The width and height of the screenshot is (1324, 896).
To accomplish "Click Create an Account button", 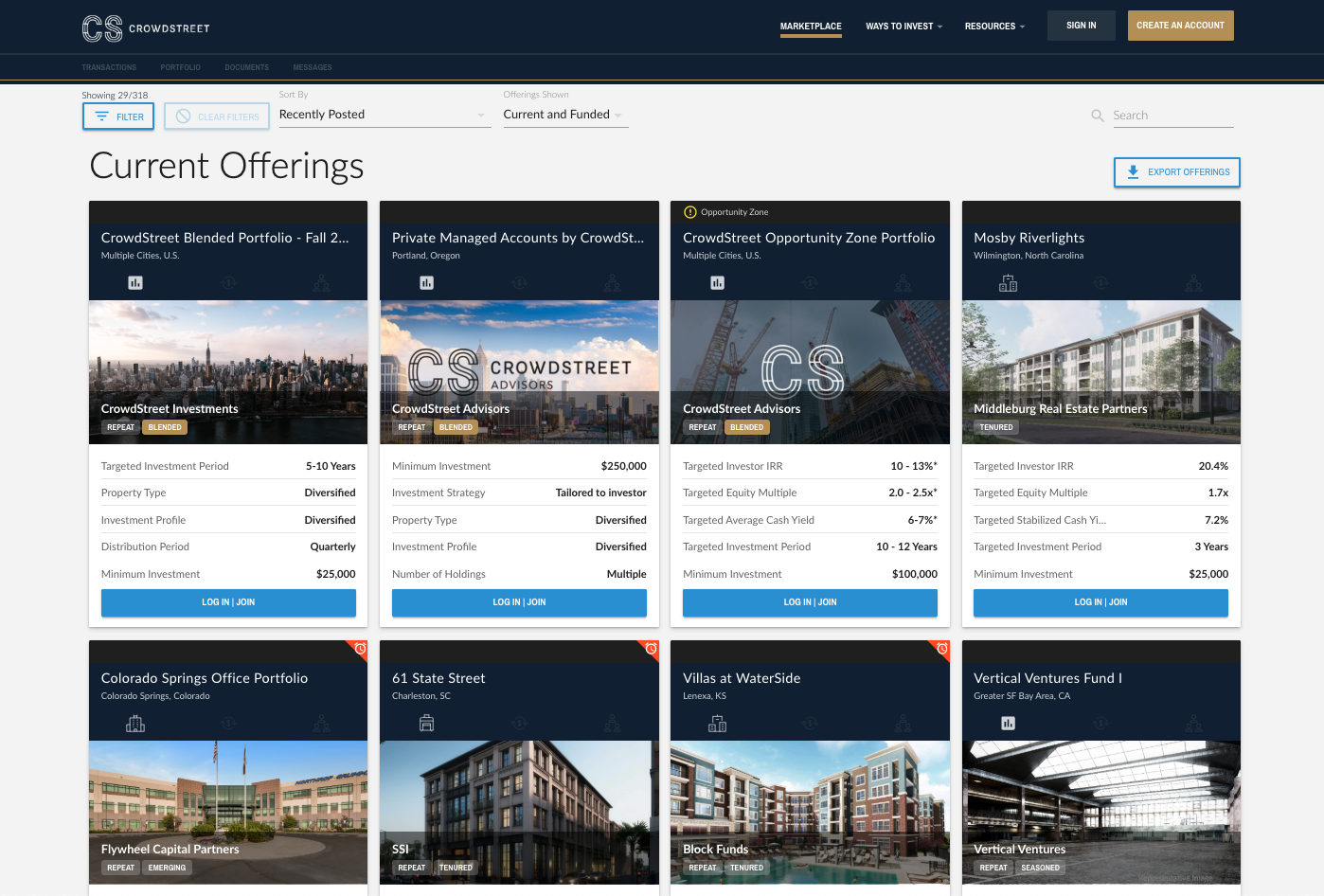I will click(1180, 26).
